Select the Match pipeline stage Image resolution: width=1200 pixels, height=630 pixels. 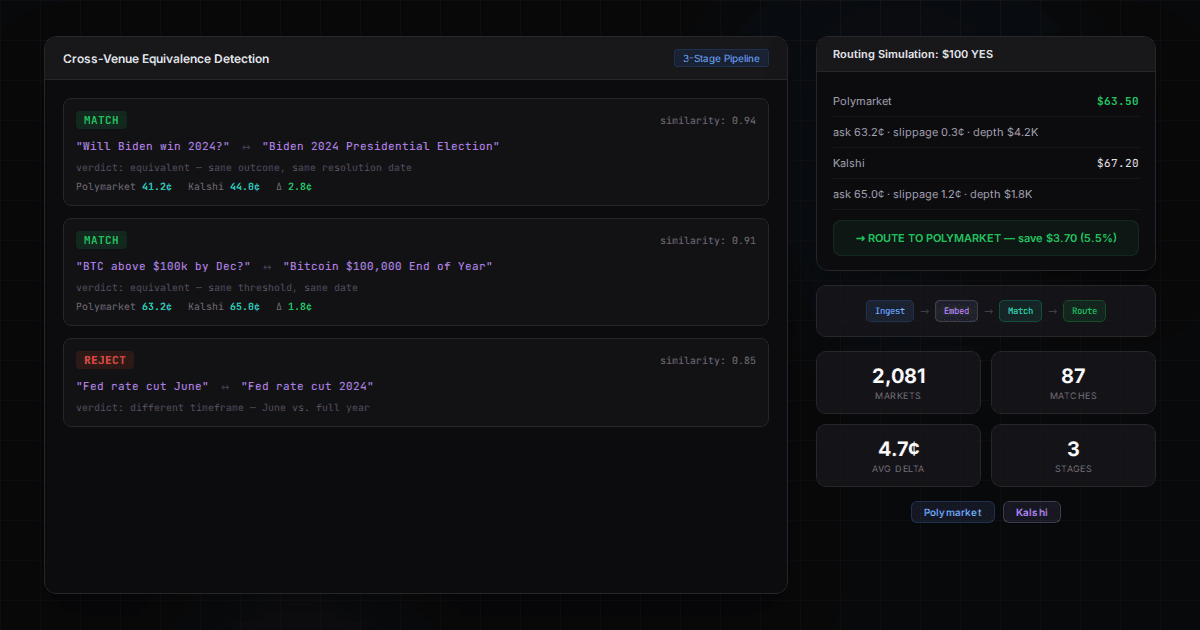coord(1020,311)
